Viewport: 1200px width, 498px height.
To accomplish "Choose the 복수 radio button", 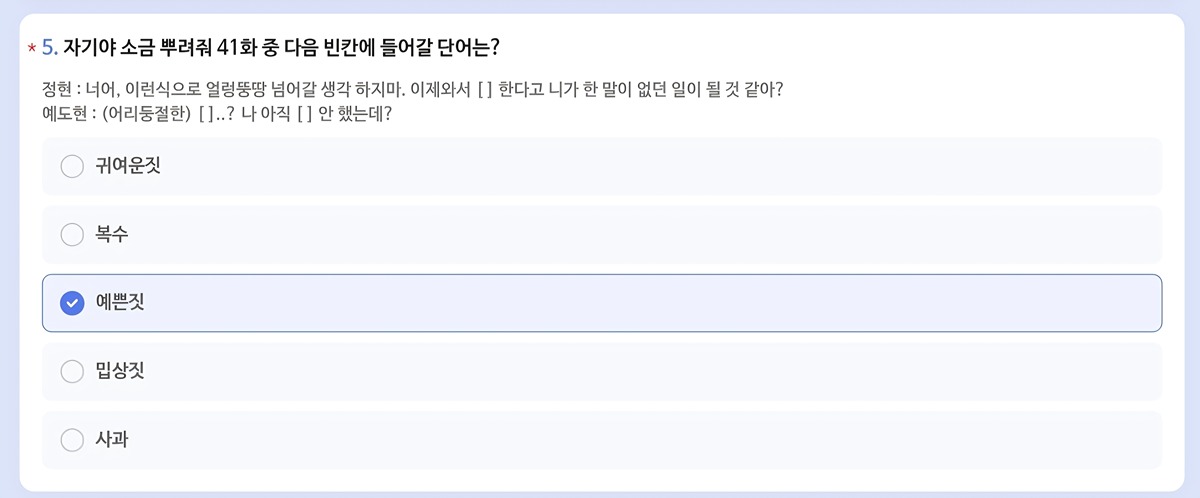I will [x=72, y=235].
